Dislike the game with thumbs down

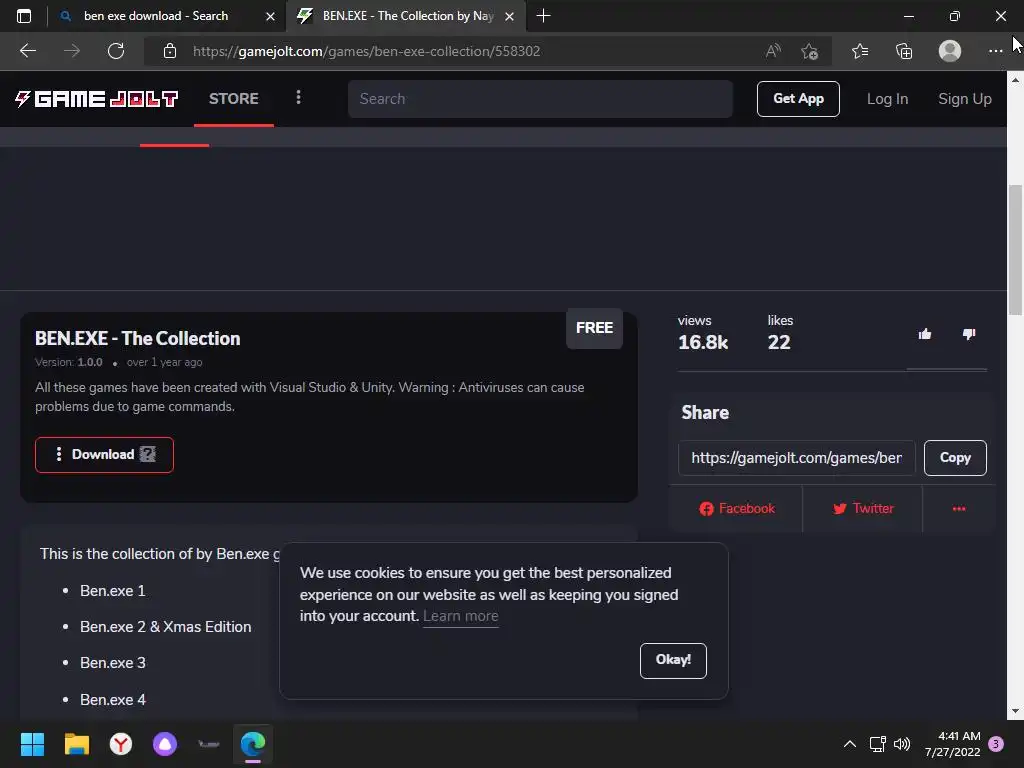pos(969,334)
